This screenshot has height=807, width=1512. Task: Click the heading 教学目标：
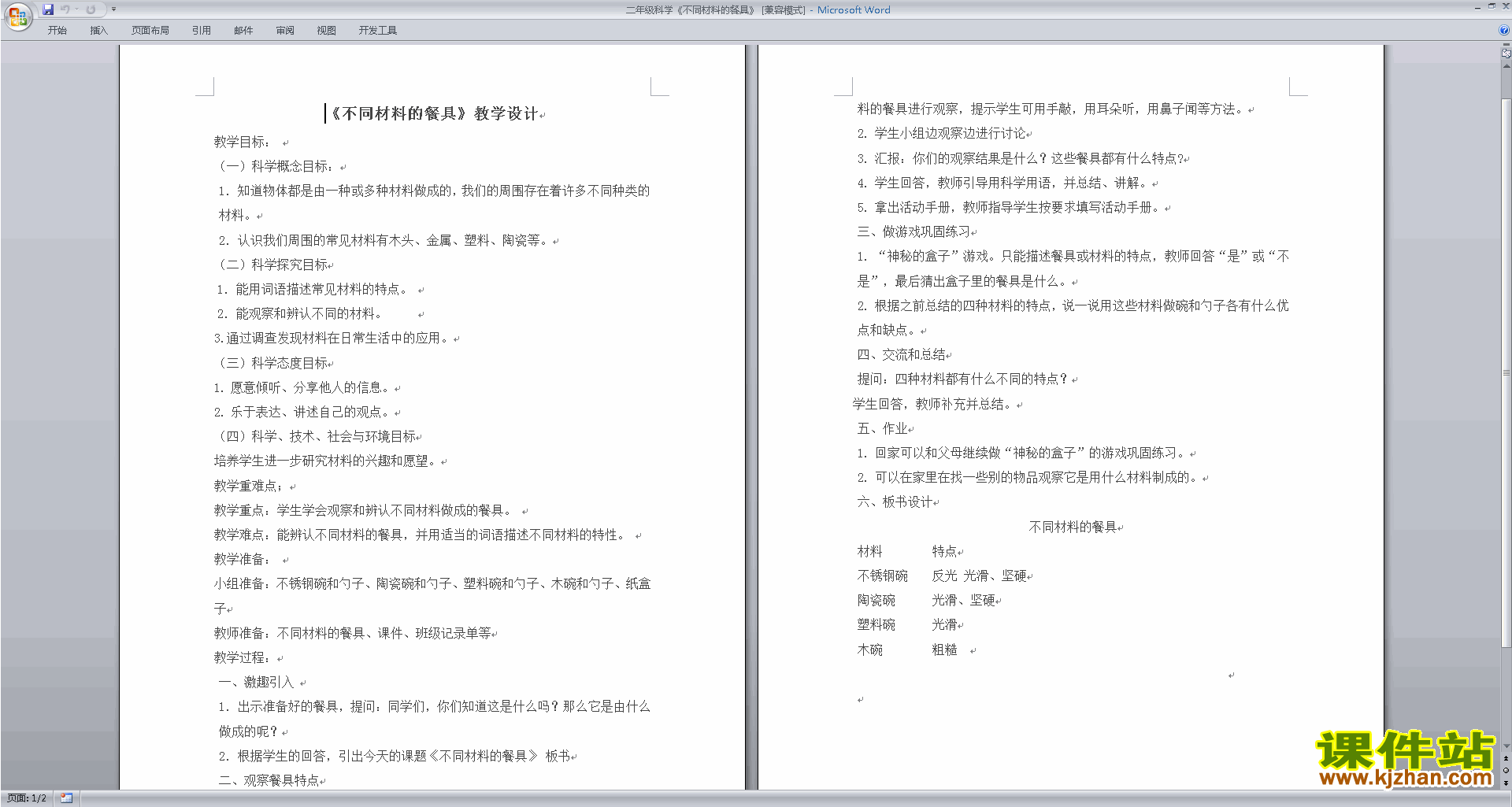pos(243,142)
